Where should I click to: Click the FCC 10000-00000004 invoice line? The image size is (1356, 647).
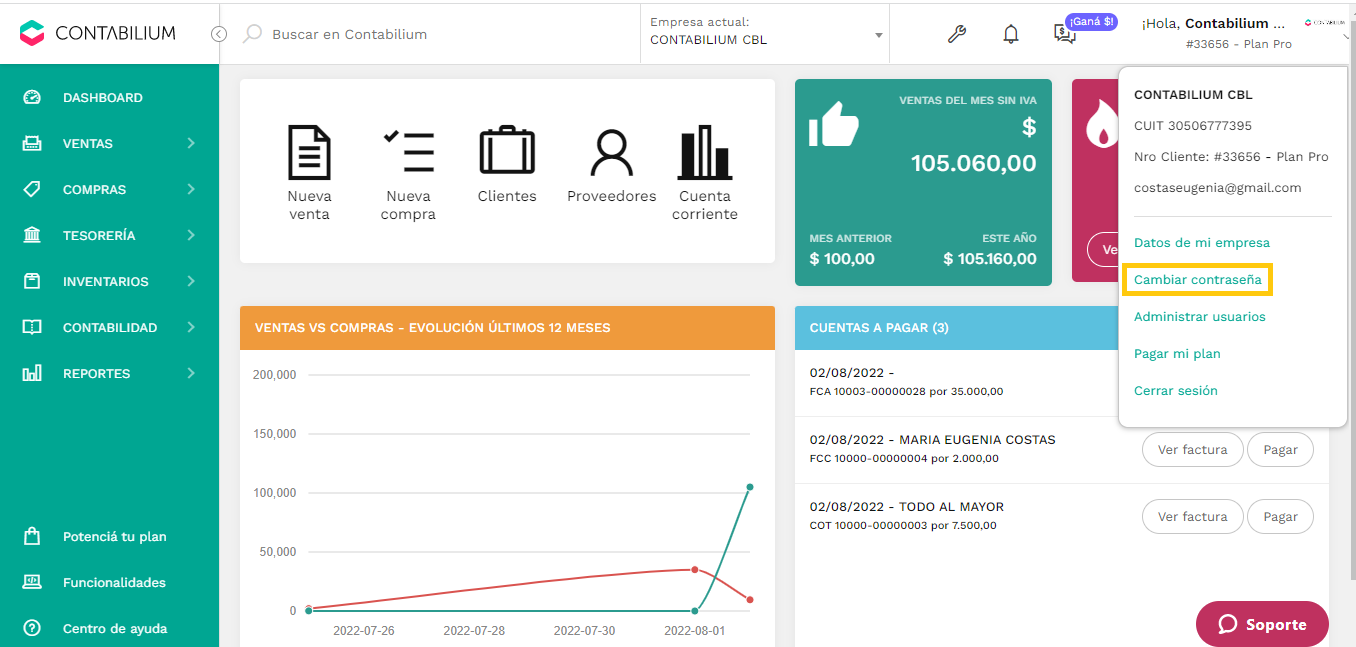pos(904,458)
